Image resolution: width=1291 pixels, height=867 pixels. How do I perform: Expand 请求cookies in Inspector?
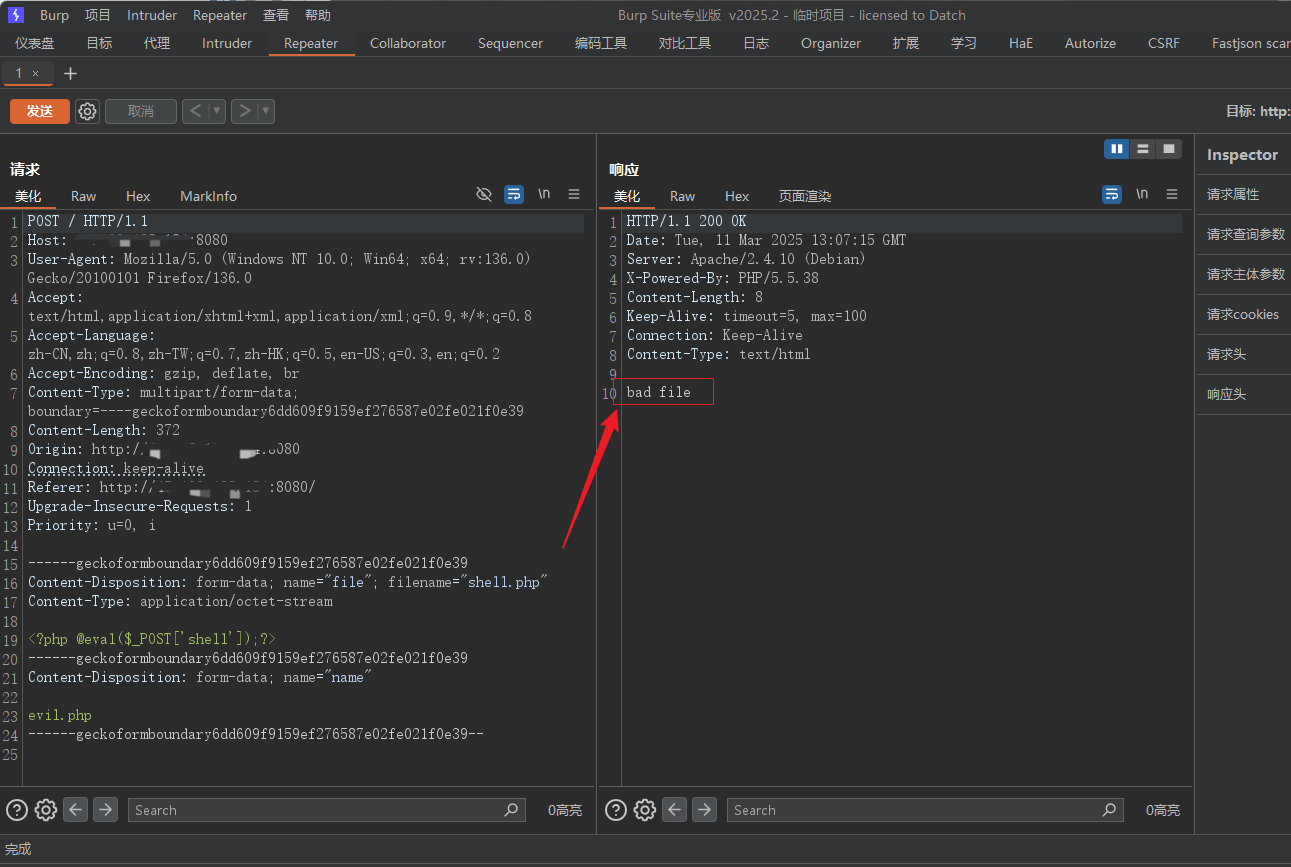tap(1242, 314)
